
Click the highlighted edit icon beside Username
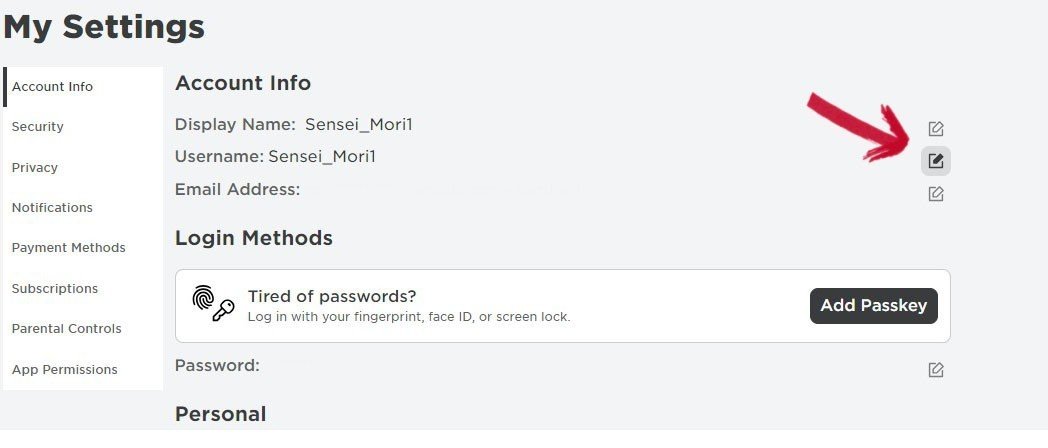(x=936, y=161)
